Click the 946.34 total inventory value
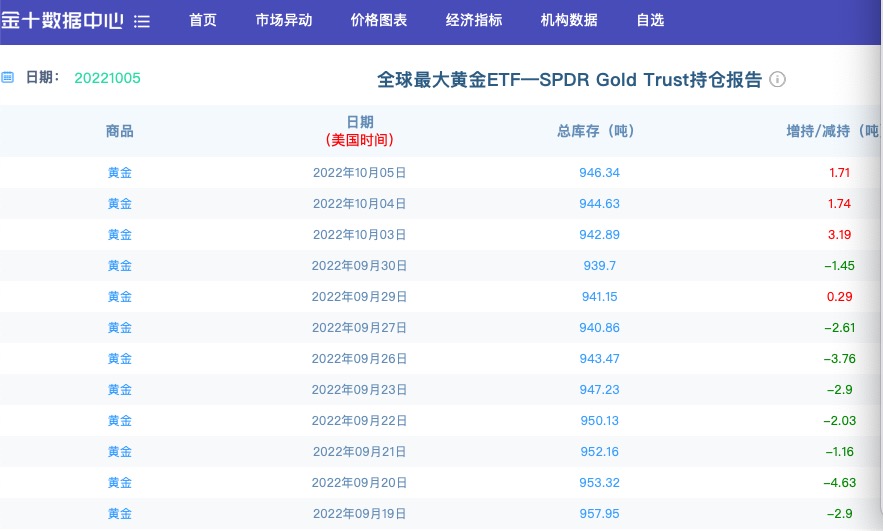The height and width of the screenshot is (531, 883). pos(599,172)
